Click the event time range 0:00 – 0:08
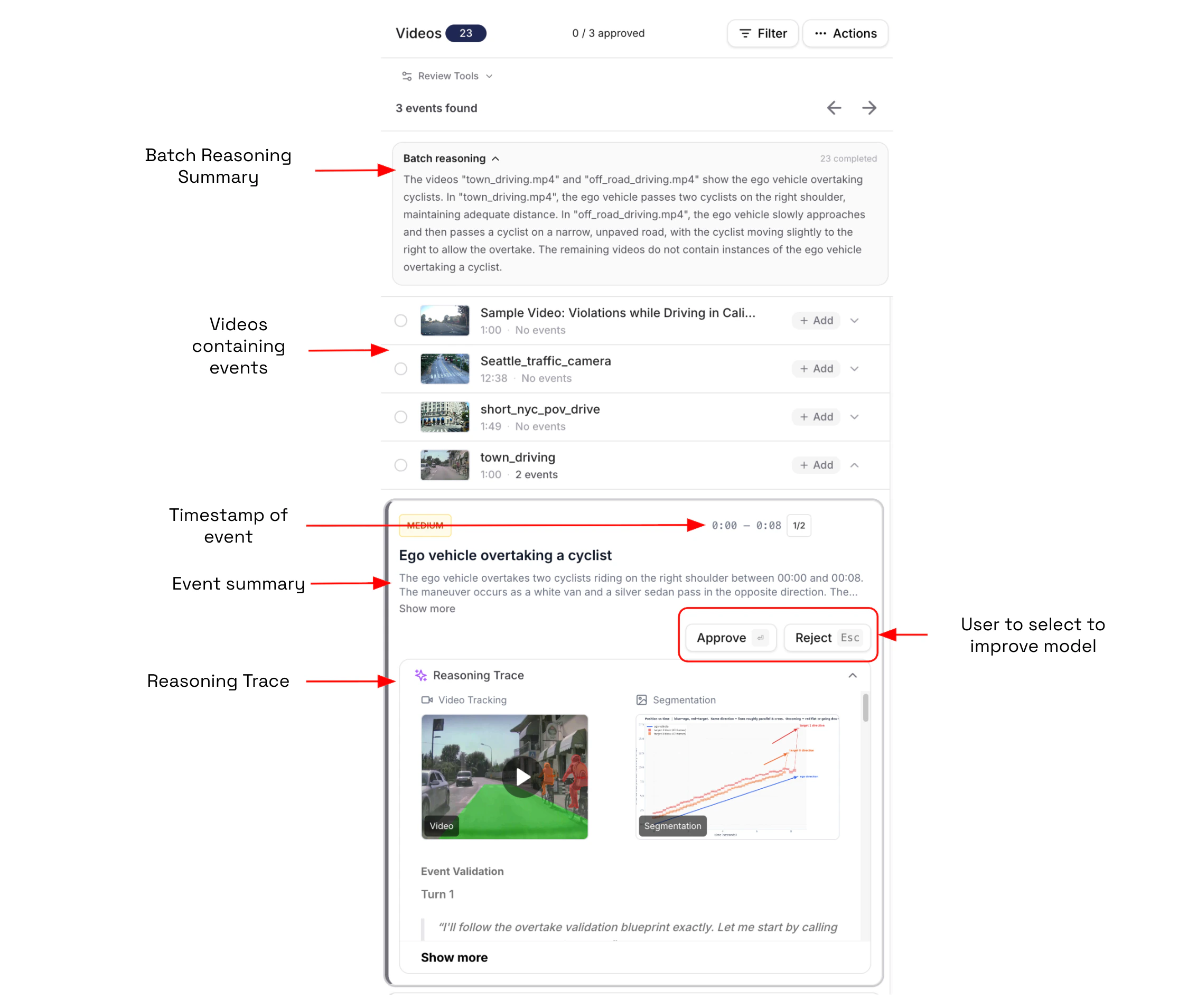This screenshot has width=1197, height=1008. [x=746, y=525]
